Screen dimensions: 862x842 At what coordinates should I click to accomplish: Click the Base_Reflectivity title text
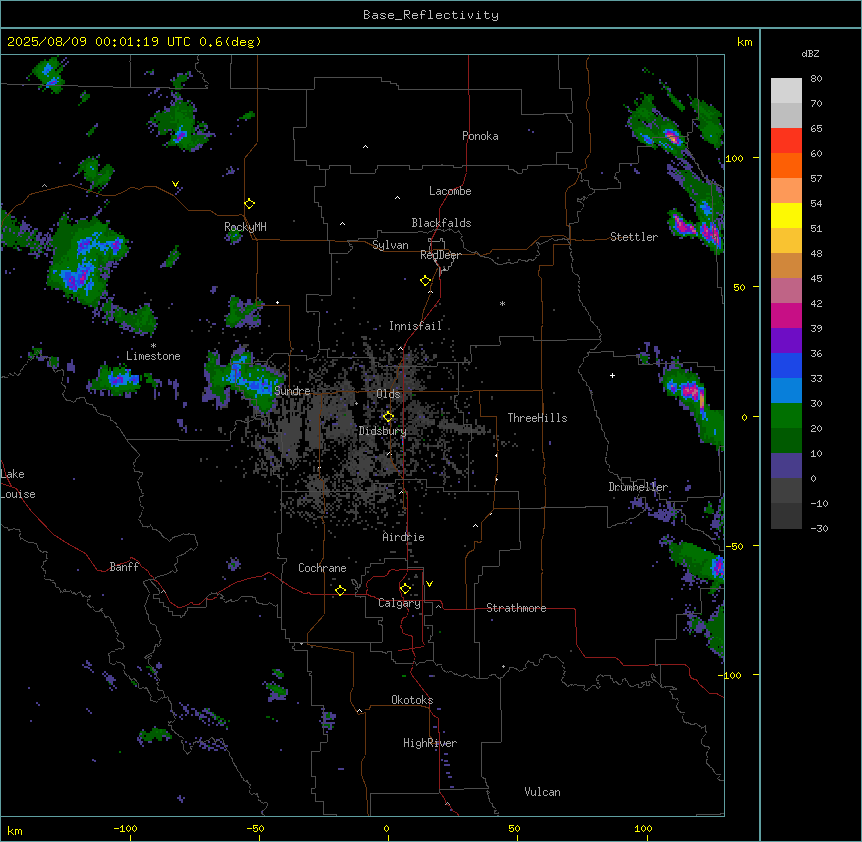[x=431, y=15]
